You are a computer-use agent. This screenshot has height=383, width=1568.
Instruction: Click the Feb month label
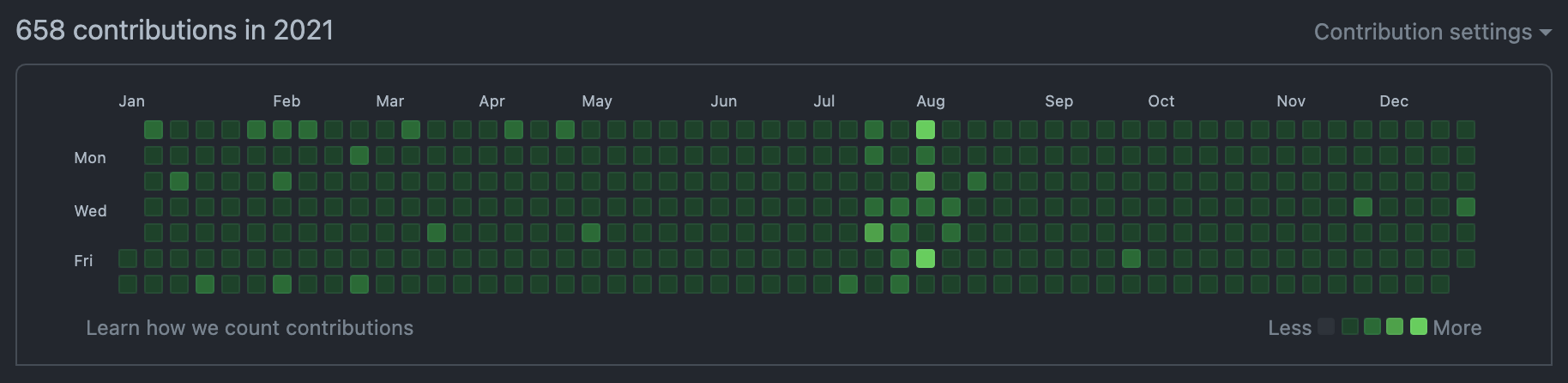pyautogui.click(x=286, y=101)
